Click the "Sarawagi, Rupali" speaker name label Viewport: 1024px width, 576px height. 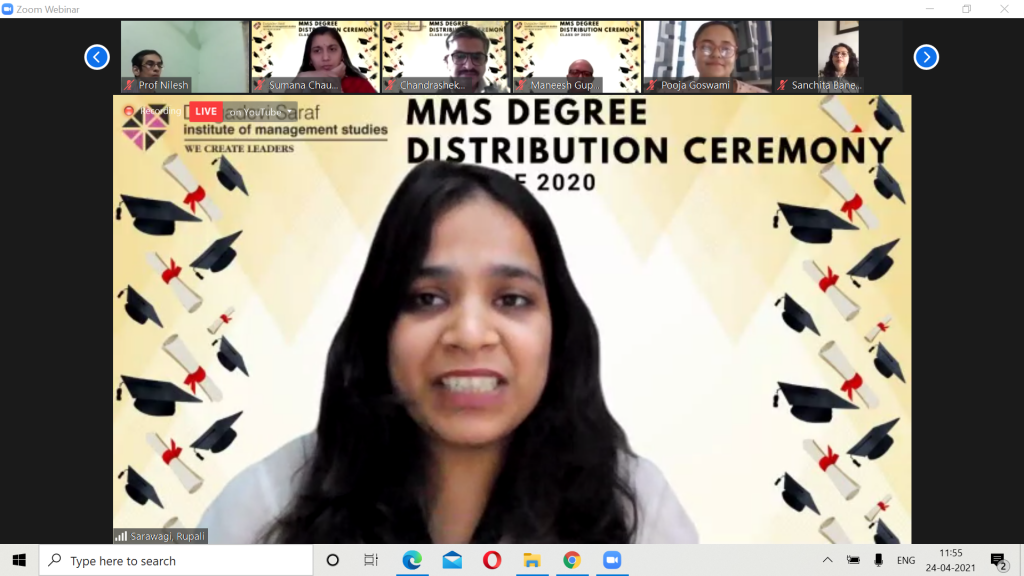point(168,536)
